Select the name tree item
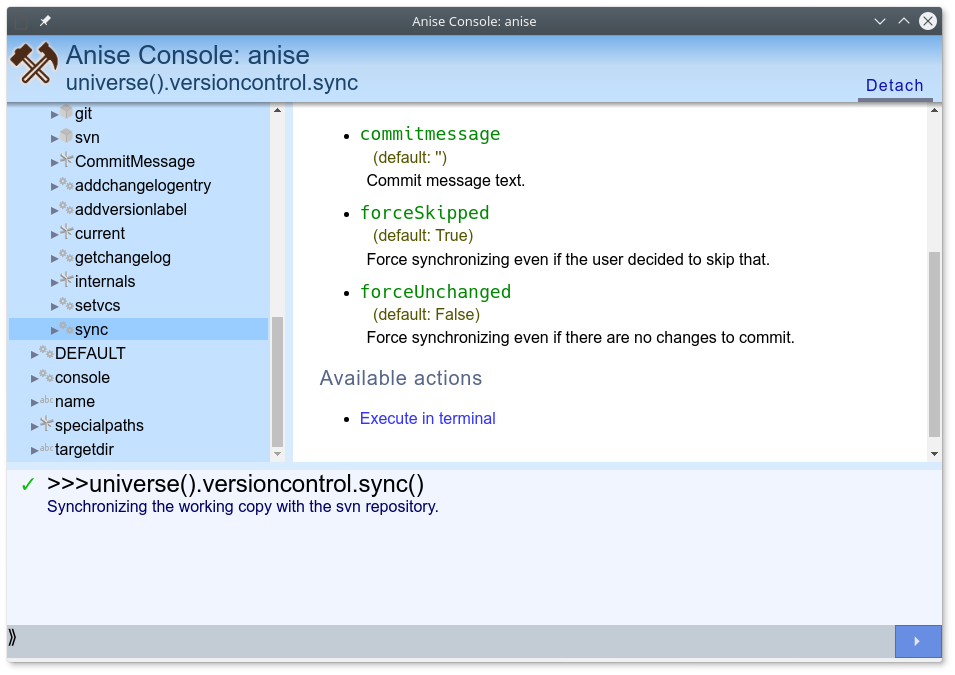Image resolution: width=955 pixels, height=675 pixels. coord(75,402)
